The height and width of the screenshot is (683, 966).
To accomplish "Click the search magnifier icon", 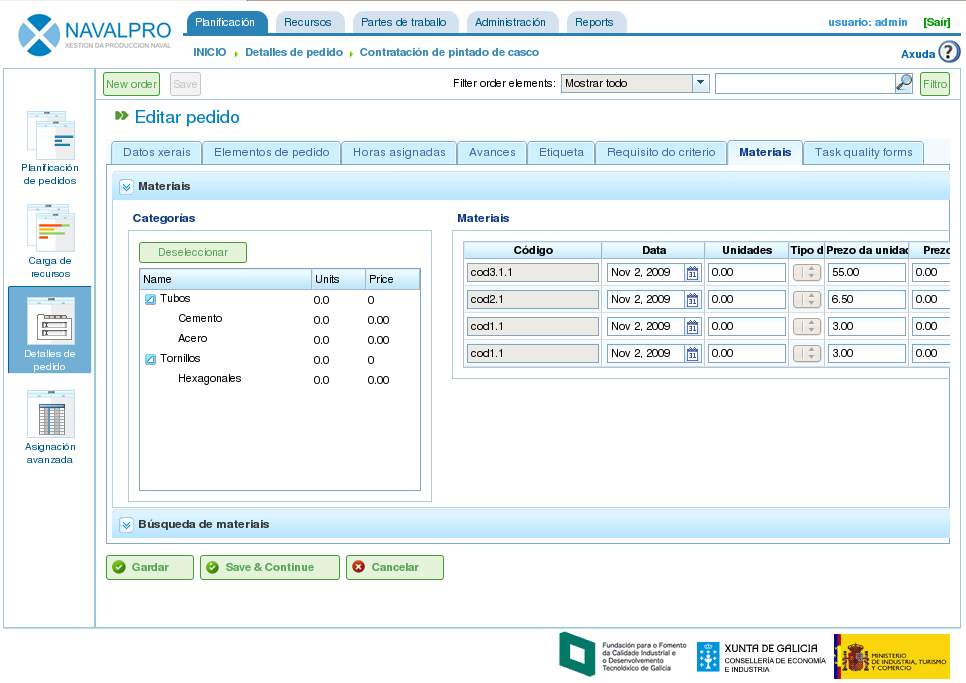I will 903,84.
